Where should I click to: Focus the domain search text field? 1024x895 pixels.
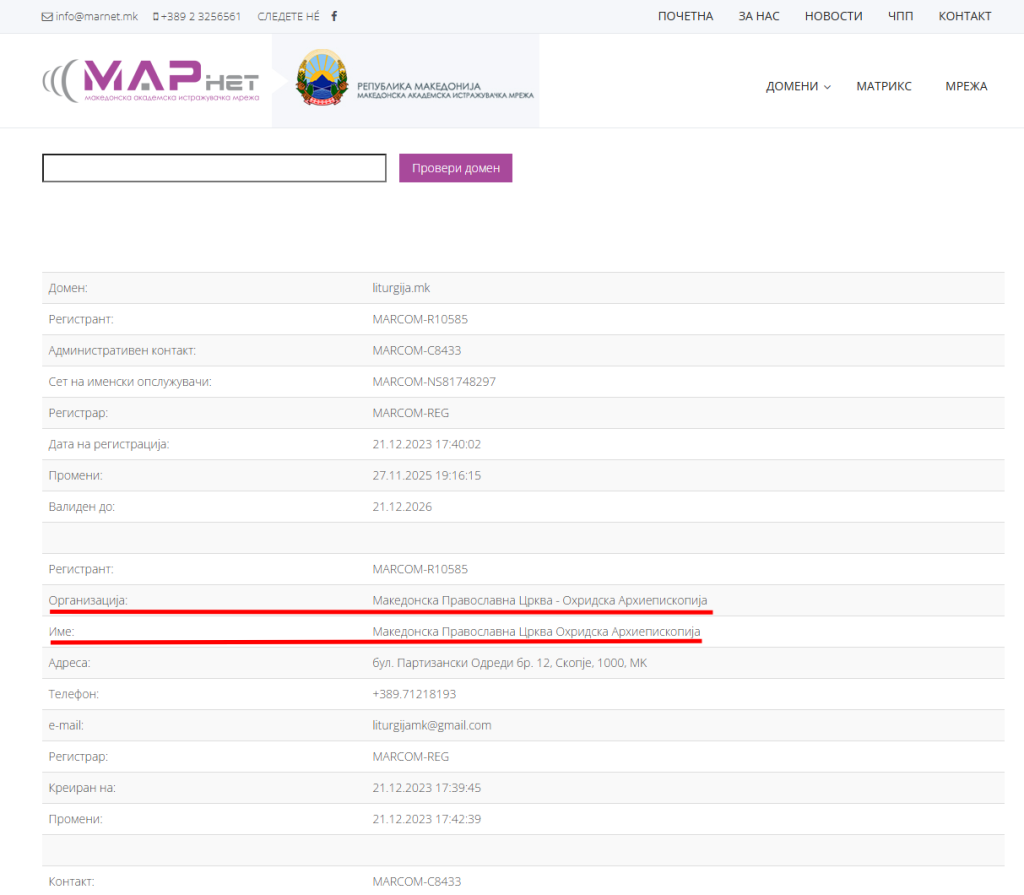(x=214, y=168)
